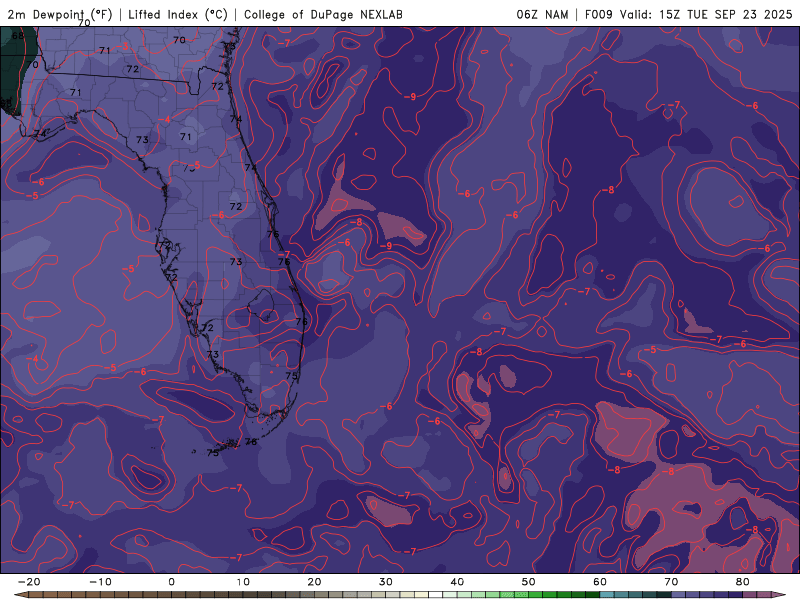Click the "80" colorbar scale label
800x600 pixels.
click(x=743, y=582)
